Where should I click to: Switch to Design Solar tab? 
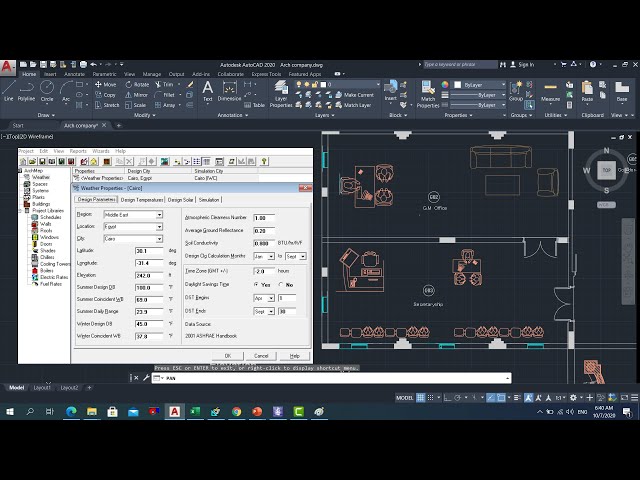(180, 200)
